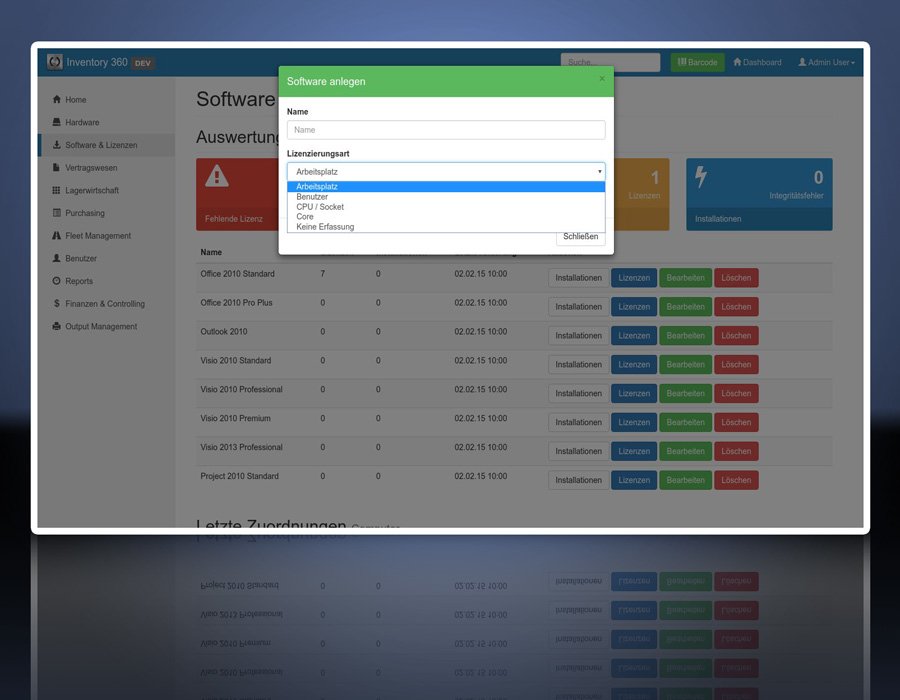
Task: Click the Output Management printer icon
Action: click(56, 326)
